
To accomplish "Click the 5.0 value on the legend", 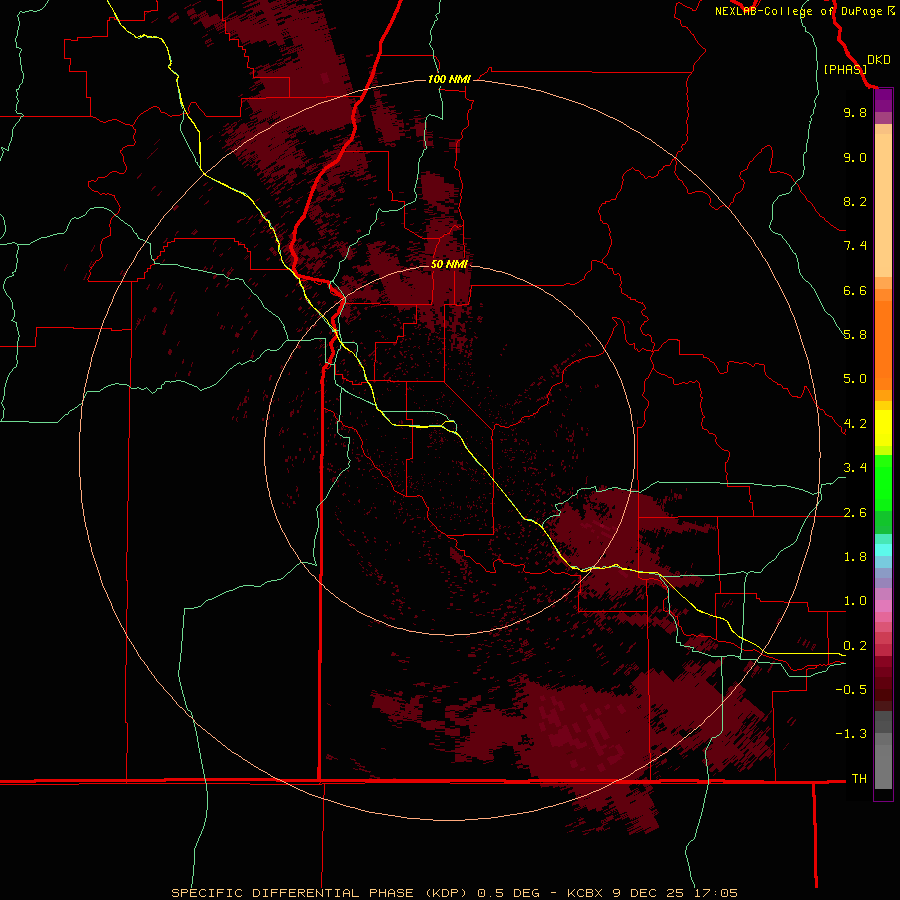I will 855,379.
